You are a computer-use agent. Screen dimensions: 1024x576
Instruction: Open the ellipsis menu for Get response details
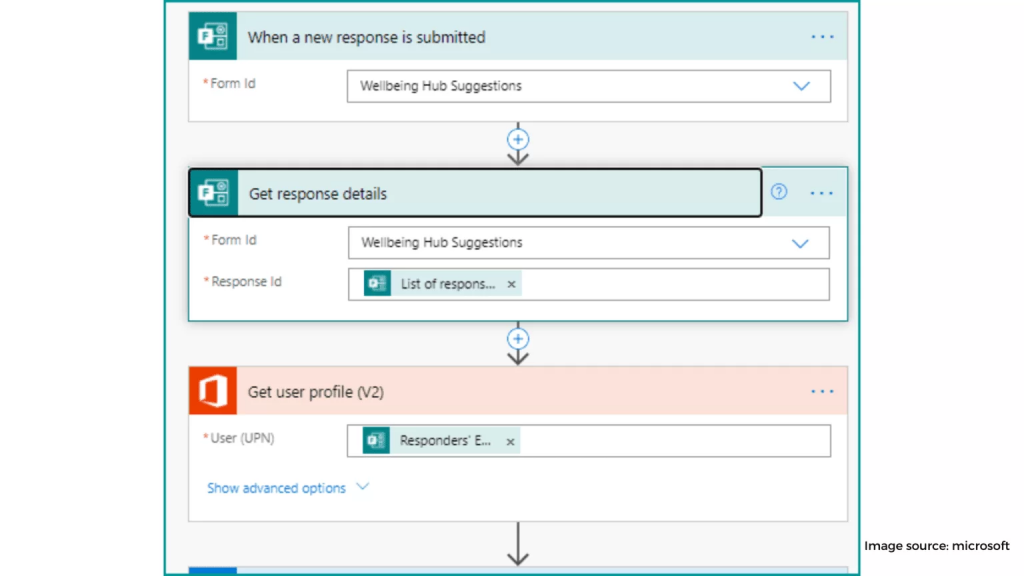coord(822,193)
